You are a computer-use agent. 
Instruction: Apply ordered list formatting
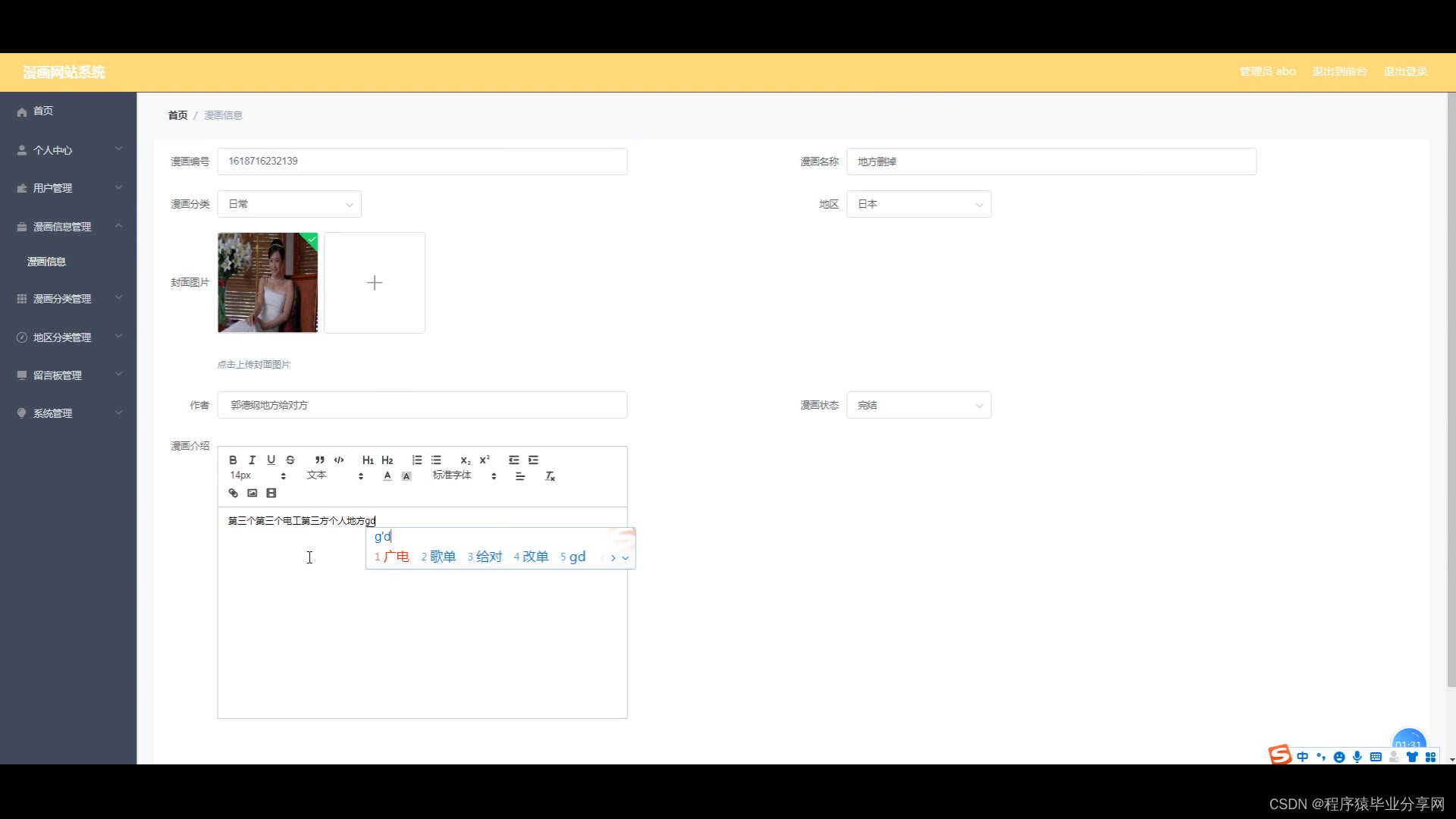click(417, 460)
